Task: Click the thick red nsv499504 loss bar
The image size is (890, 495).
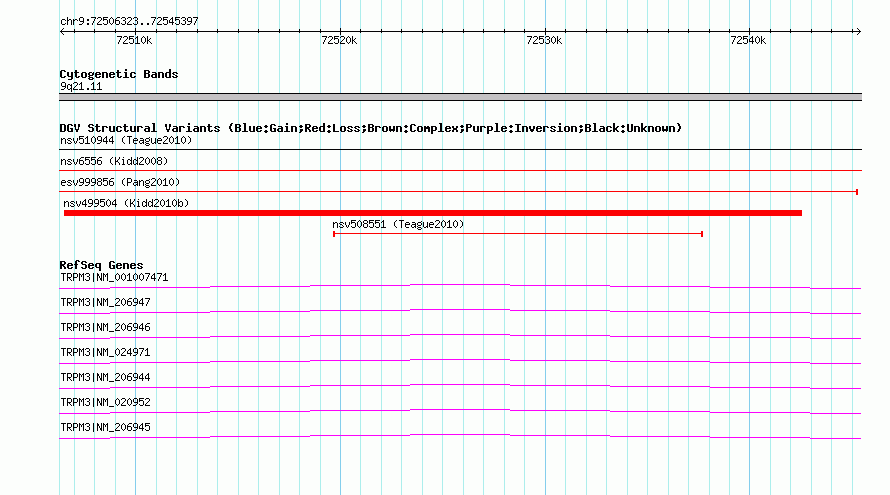Action: 433,213
